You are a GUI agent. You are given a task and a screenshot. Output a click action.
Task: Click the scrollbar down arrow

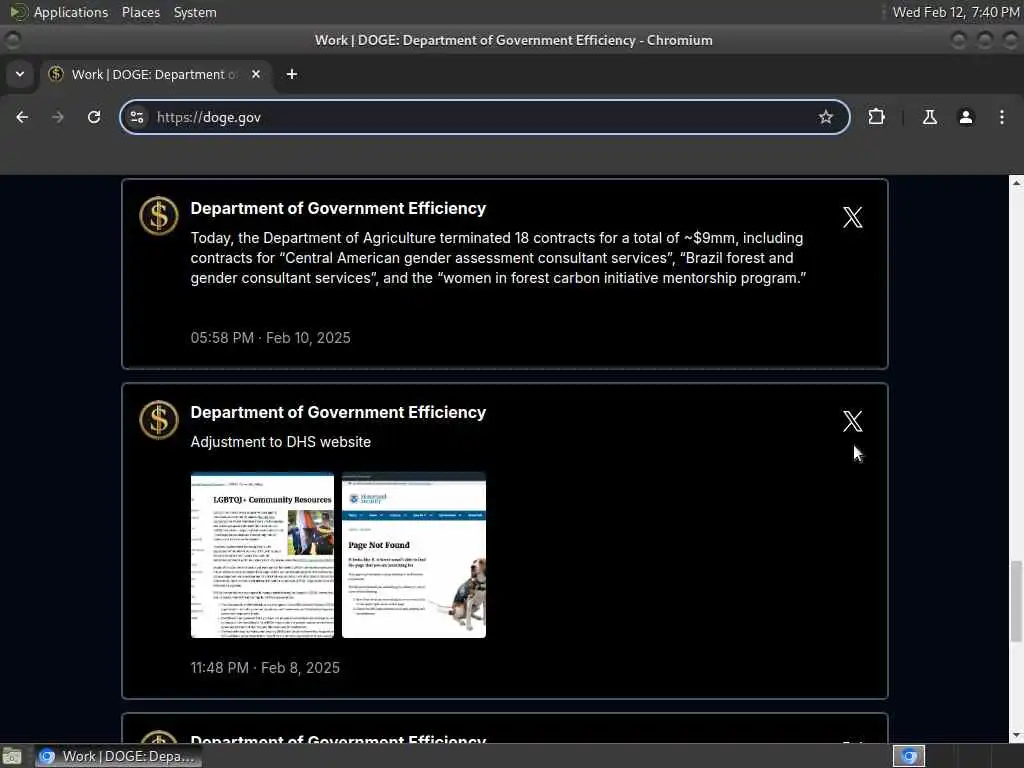point(1016,735)
